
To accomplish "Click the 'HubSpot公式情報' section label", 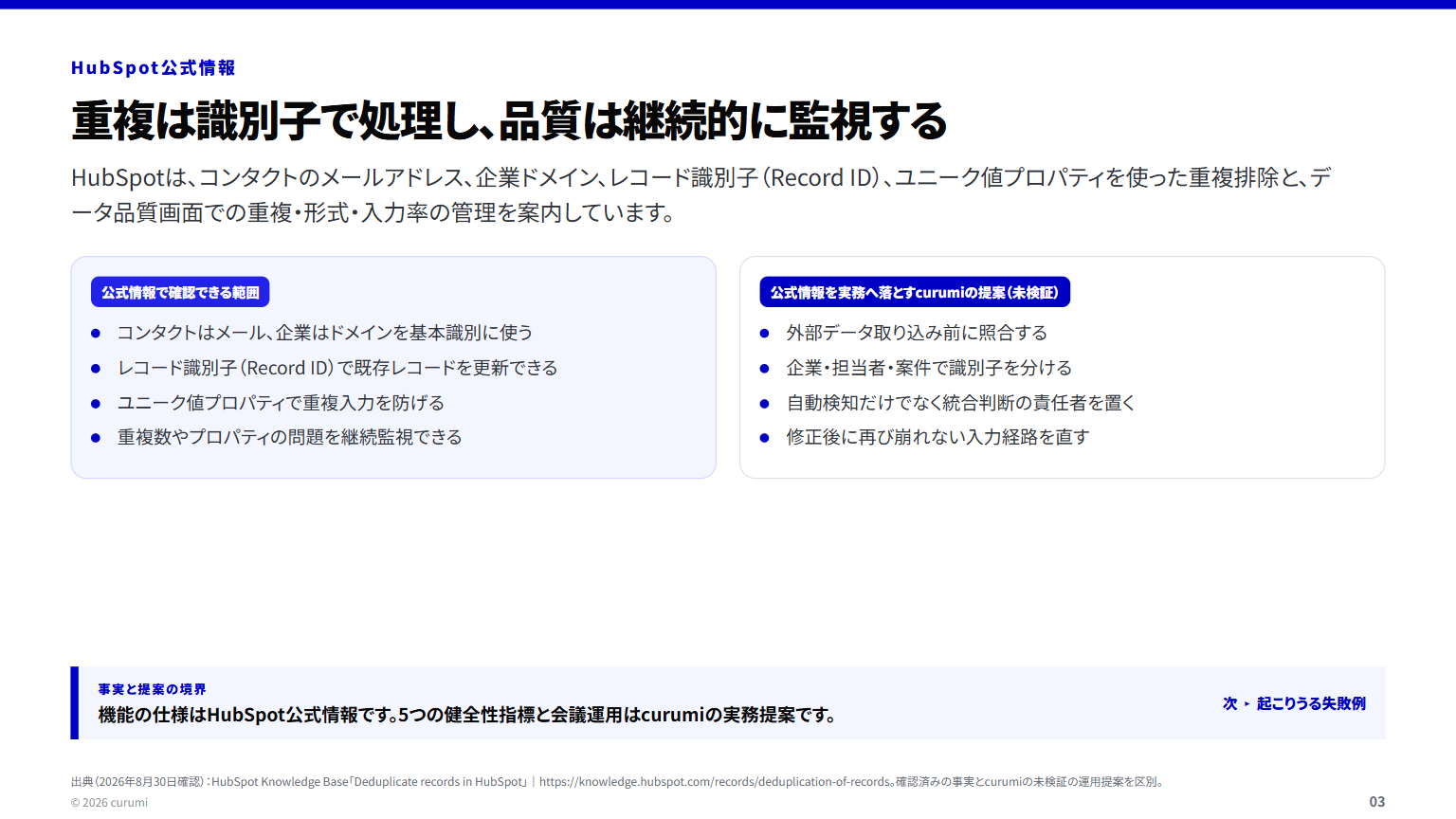I will (153, 68).
